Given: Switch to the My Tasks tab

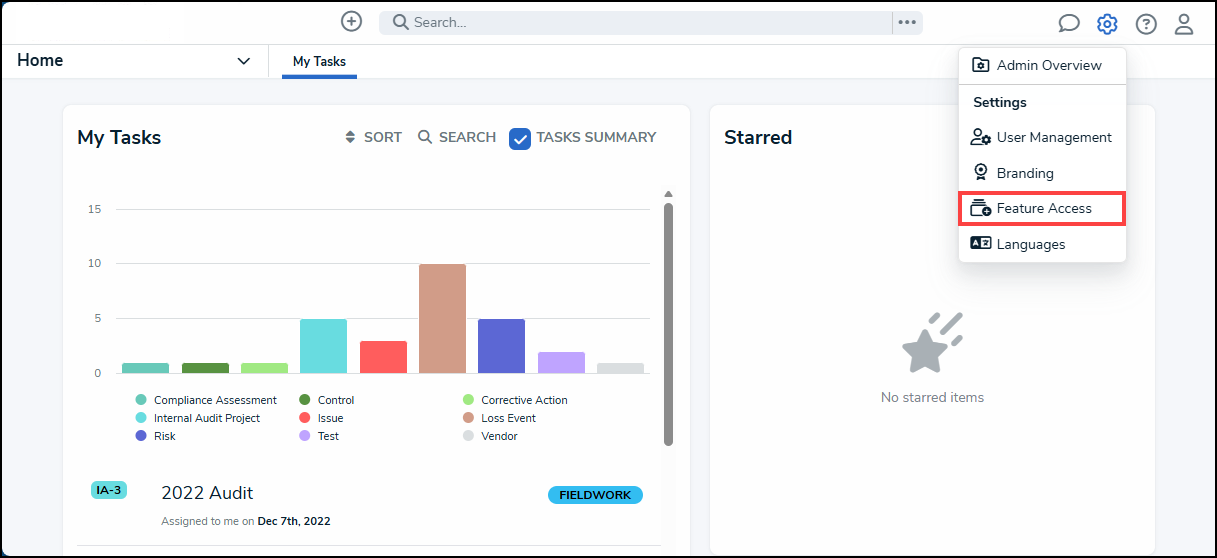Looking at the screenshot, I should coord(319,61).
